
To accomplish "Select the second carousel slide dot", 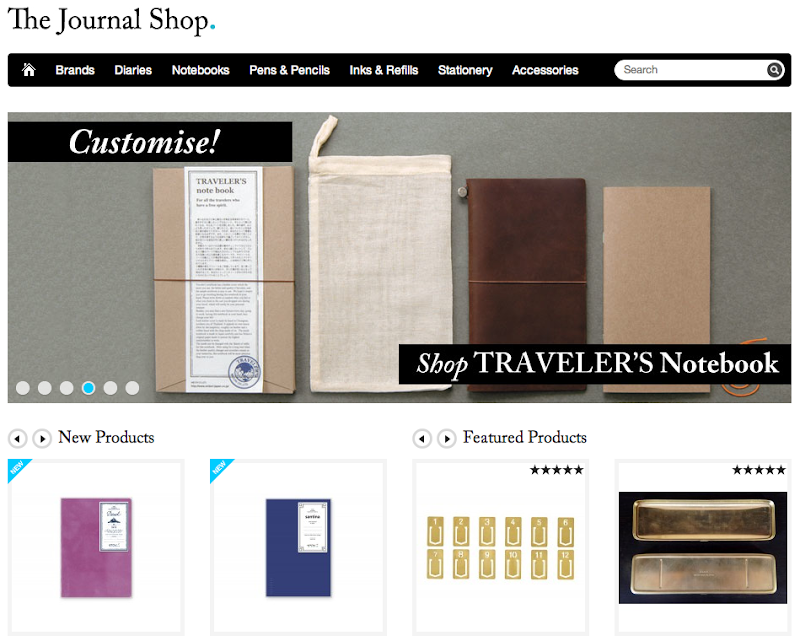I will click(x=44, y=388).
